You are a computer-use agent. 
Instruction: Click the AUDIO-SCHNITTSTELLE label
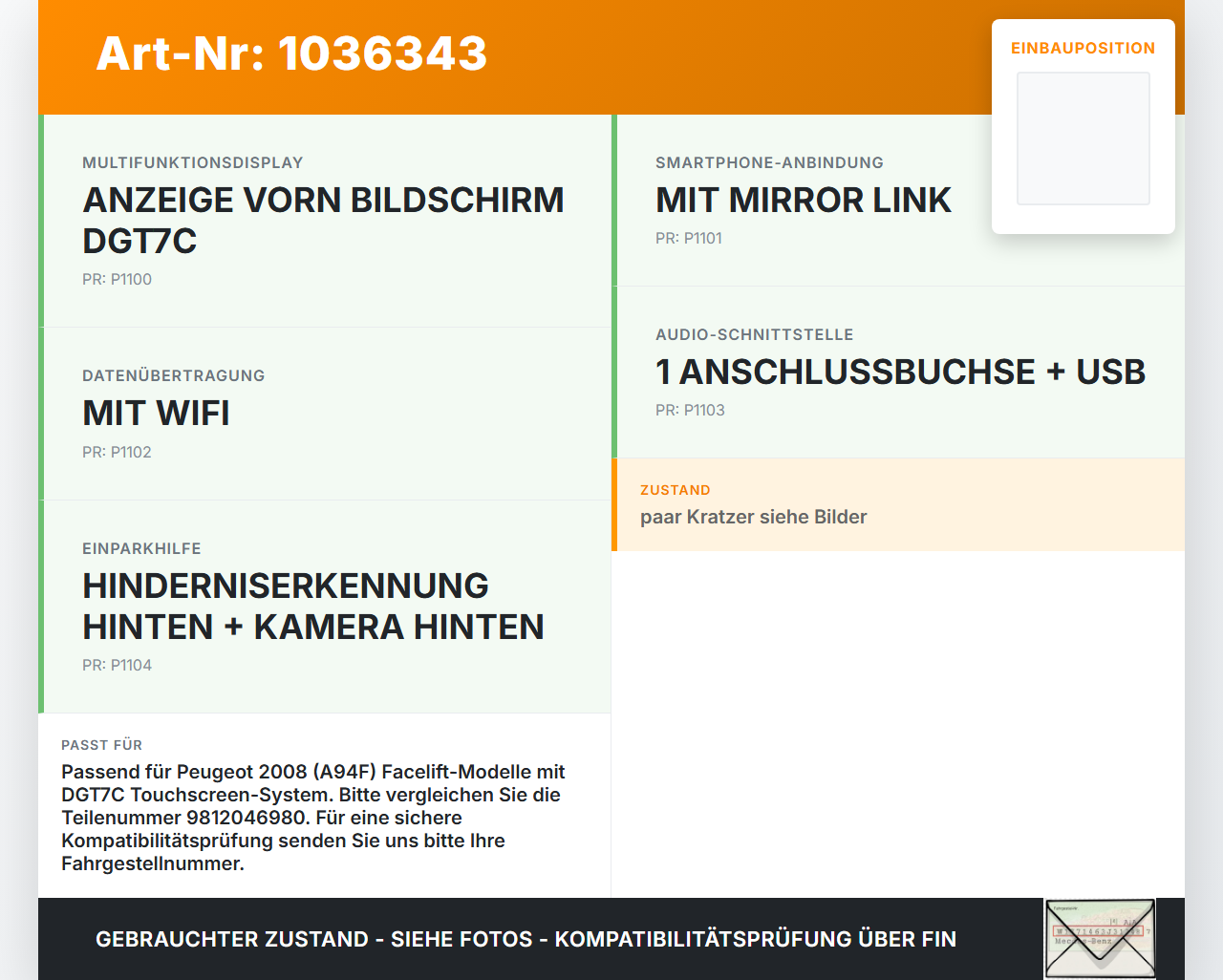755,334
